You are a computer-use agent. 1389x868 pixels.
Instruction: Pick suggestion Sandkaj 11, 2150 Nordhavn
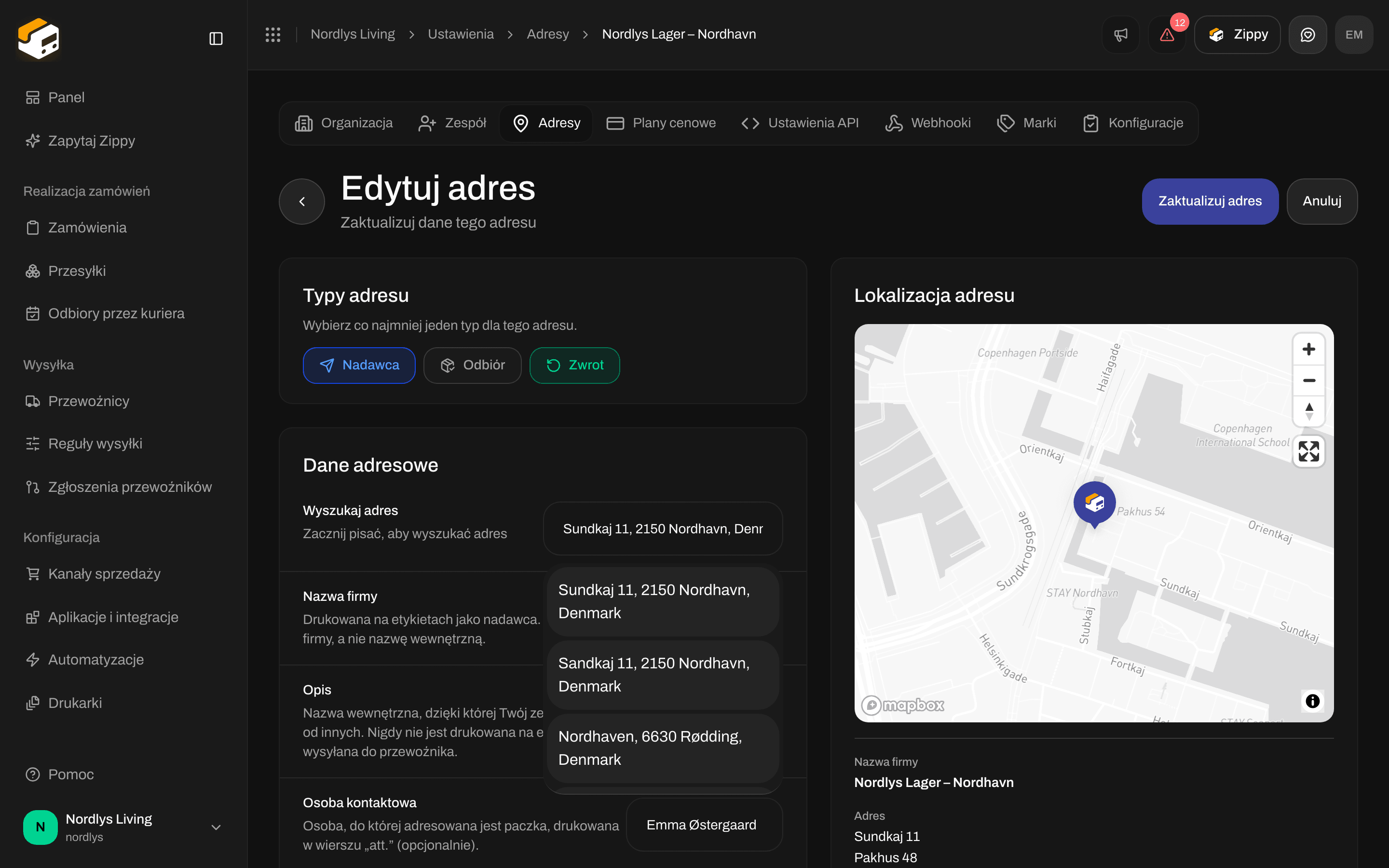coord(663,675)
